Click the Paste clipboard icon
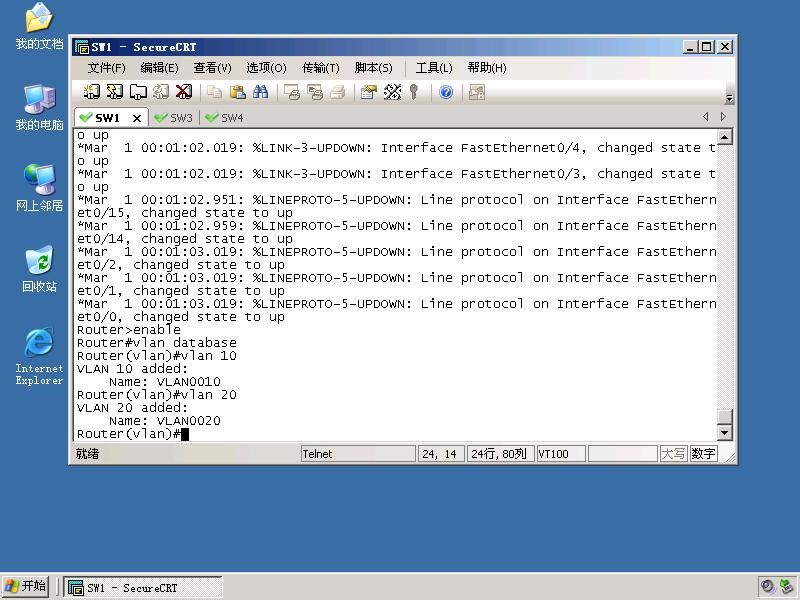Screen dimensions: 800x600 237,92
